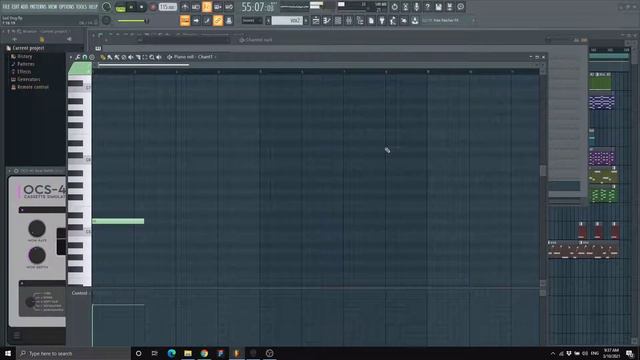Click the render as audio icon
This screenshot has width=640, height=360.
449,7
